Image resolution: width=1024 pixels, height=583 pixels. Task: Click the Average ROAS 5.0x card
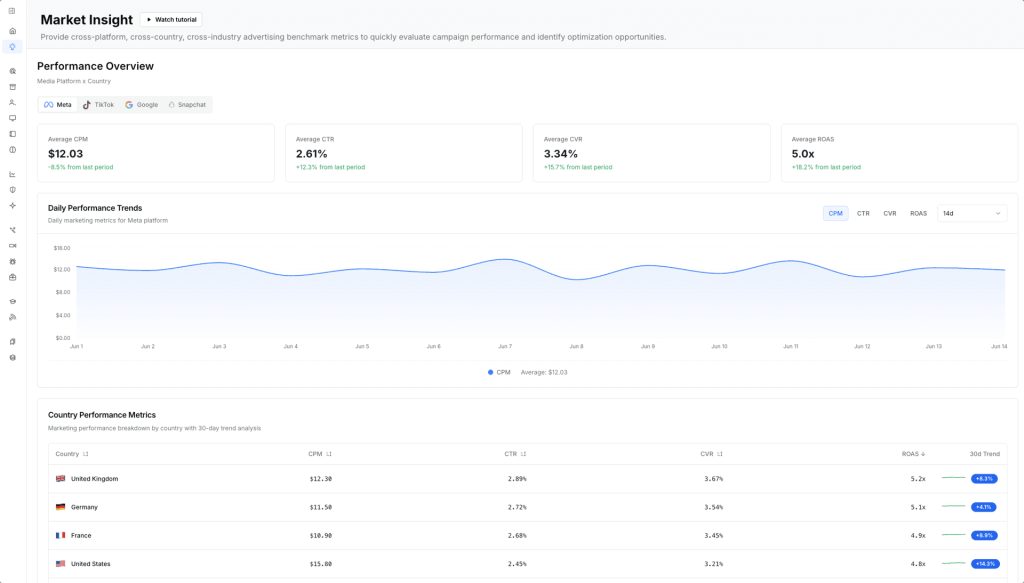(899, 153)
